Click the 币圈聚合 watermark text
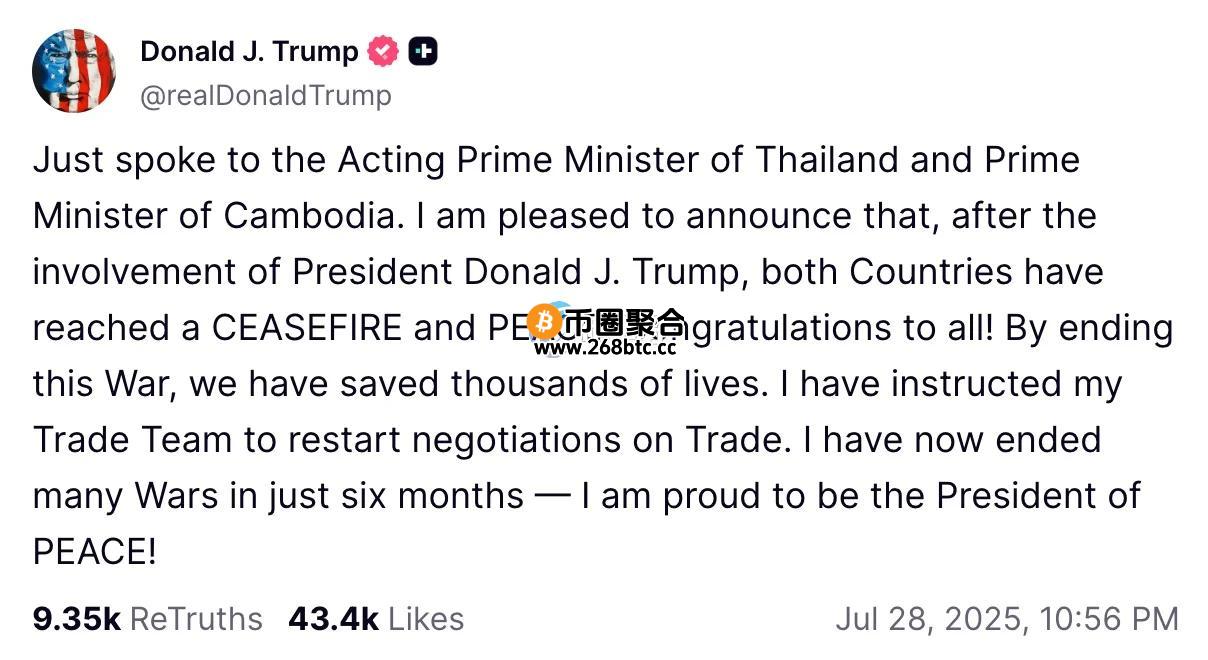The width and height of the screenshot is (1208, 660). [625, 322]
